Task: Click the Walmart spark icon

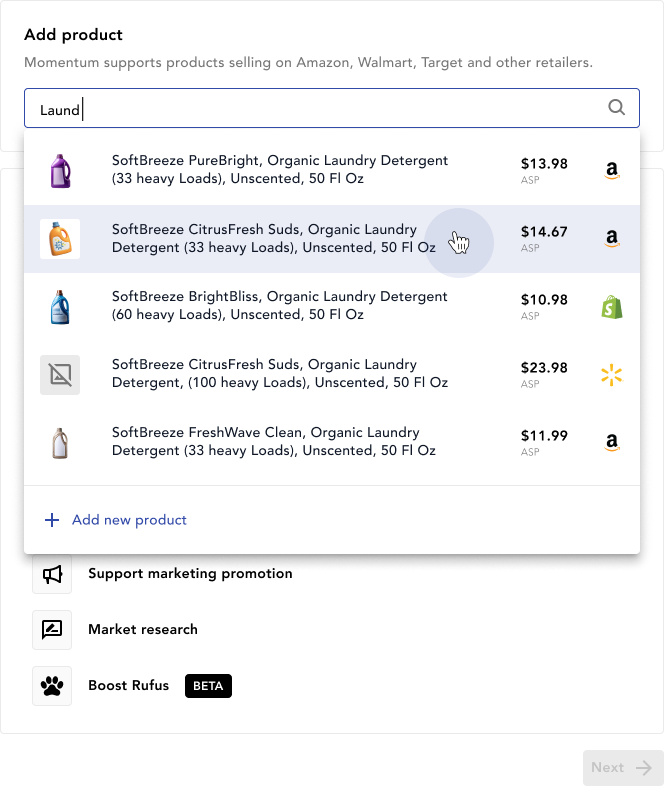Action: 611,375
